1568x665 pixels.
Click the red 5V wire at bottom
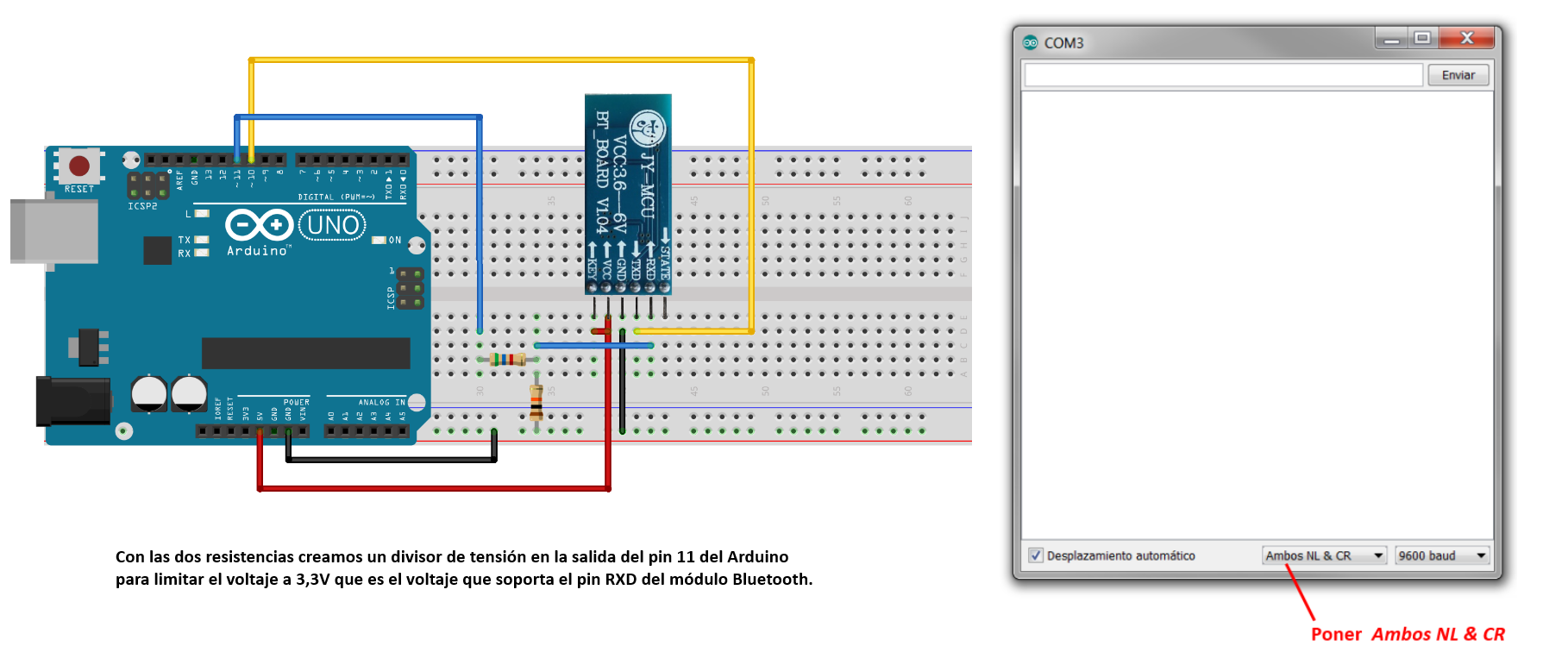[x=434, y=488]
